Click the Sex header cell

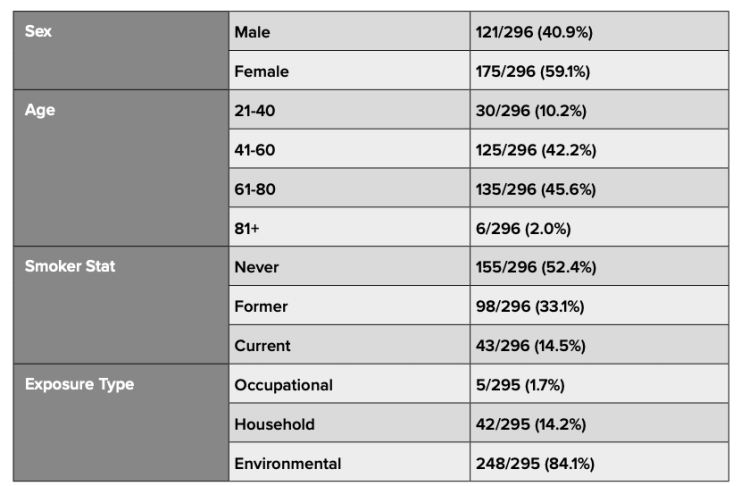pos(121,51)
